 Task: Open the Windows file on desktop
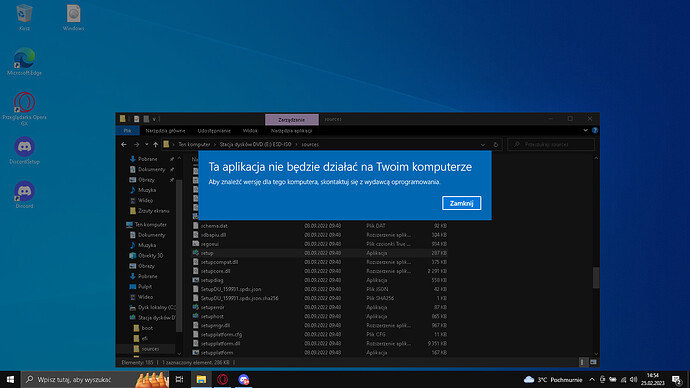click(73, 18)
